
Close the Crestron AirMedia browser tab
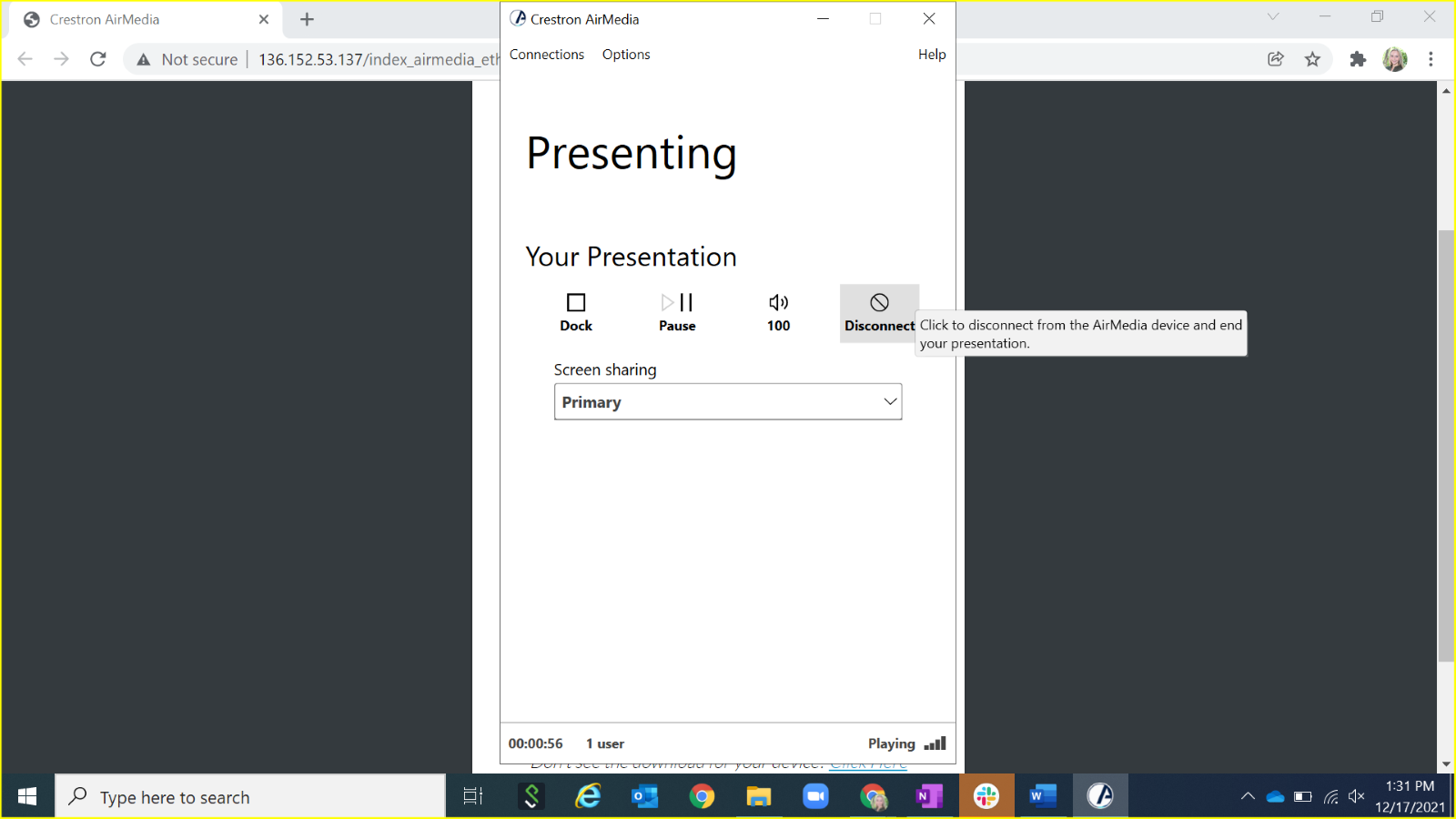[x=264, y=19]
